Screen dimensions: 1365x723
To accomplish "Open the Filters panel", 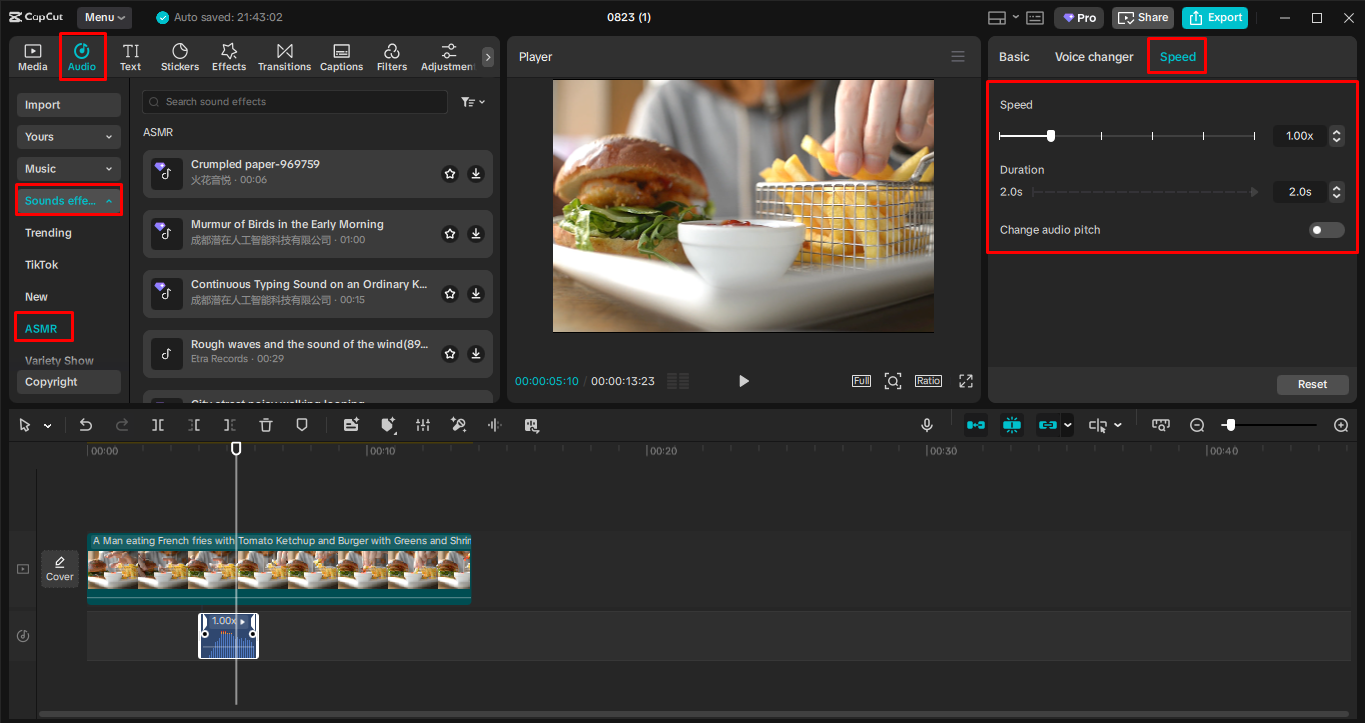I will point(392,57).
